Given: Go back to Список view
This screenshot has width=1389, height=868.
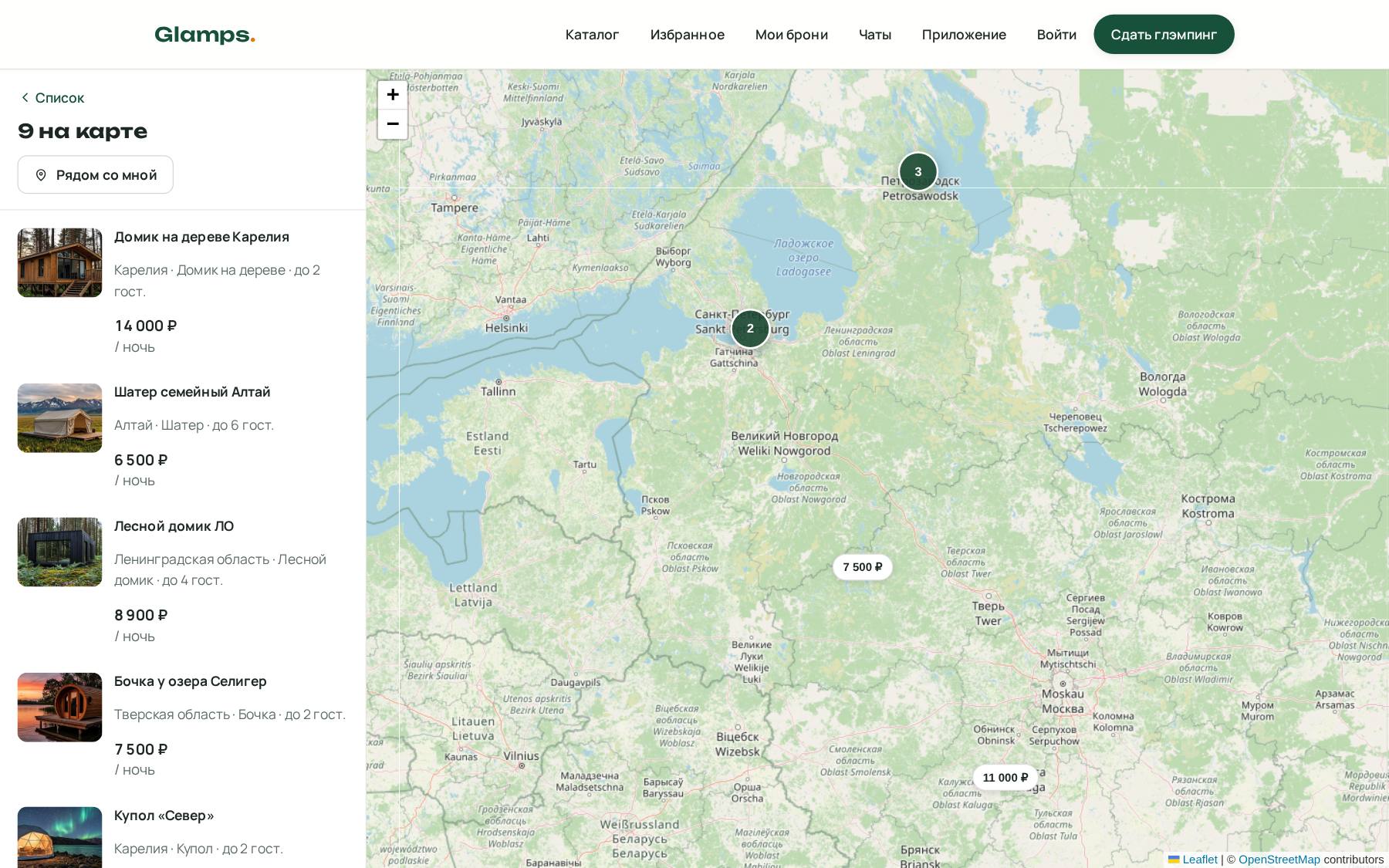Looking at the screenshot, I should [x=52, y=98].
